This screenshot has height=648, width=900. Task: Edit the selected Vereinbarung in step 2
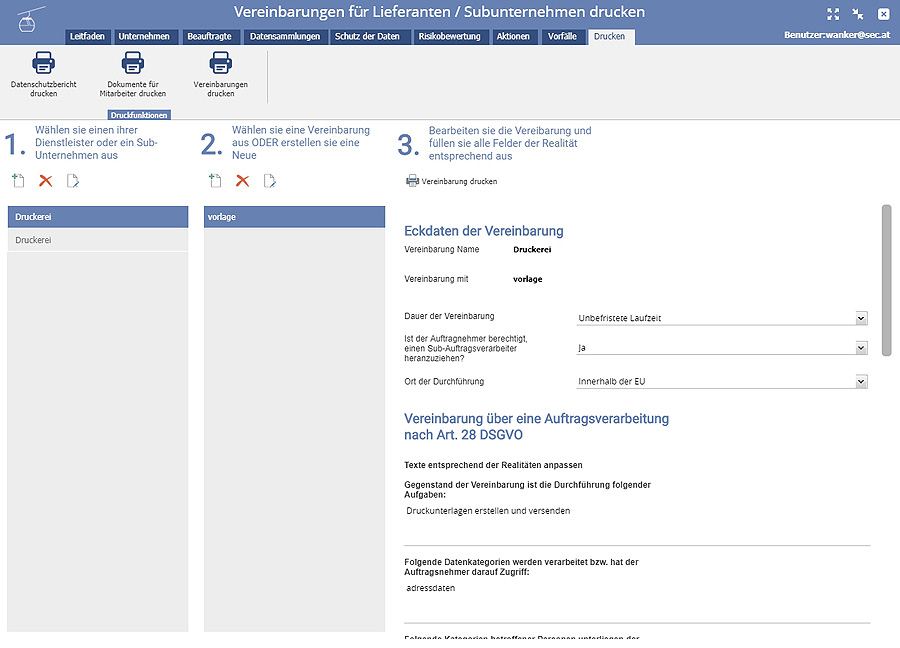pyautogui.click(x=270, y=181)
